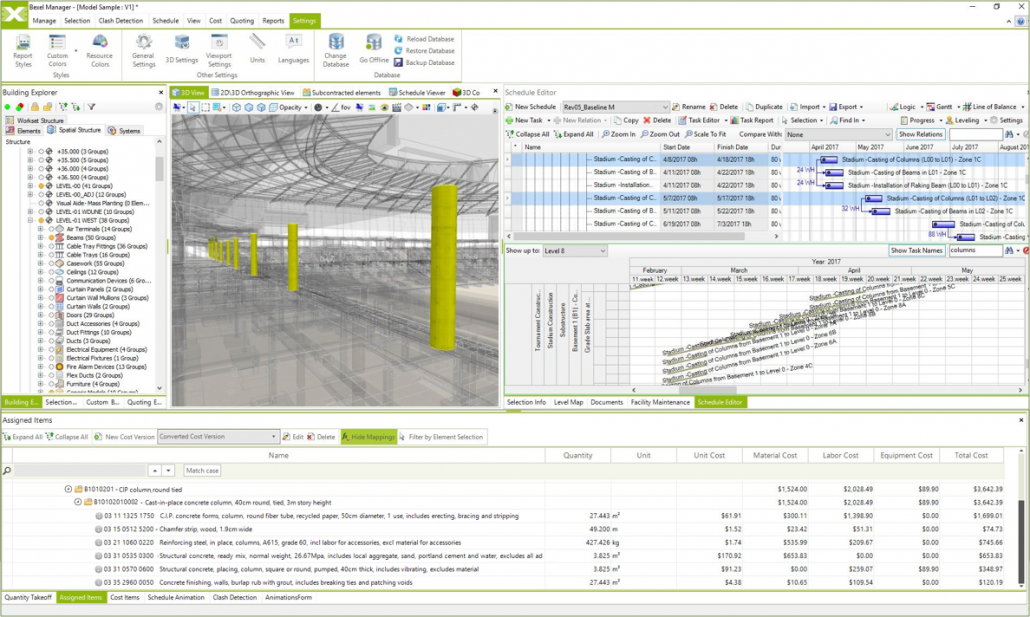
Task: Click Backup Database icon
Action: 398,62
